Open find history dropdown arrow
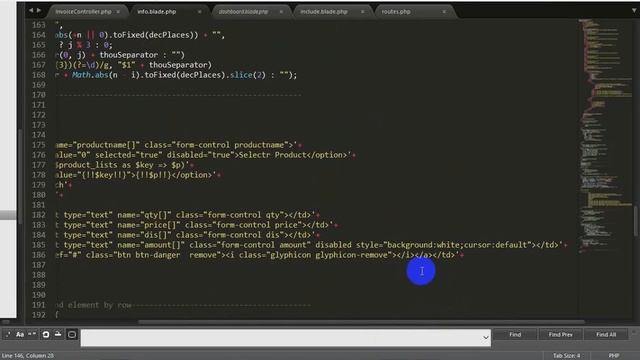The image size is (640, 360). pos(485,338)
